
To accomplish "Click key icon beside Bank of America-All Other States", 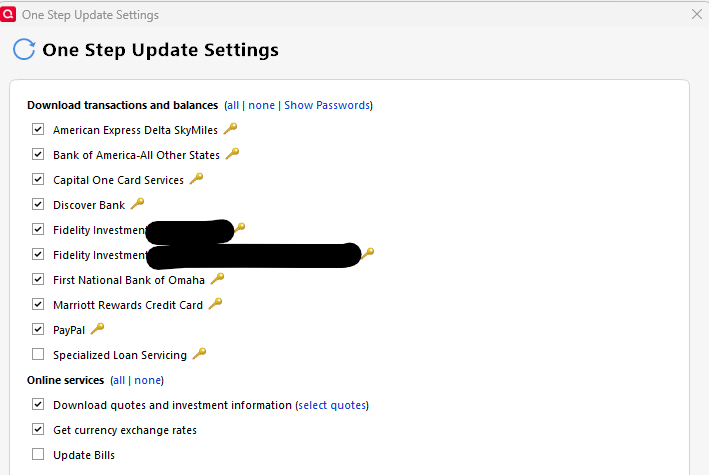I will (x=232, y=154).
